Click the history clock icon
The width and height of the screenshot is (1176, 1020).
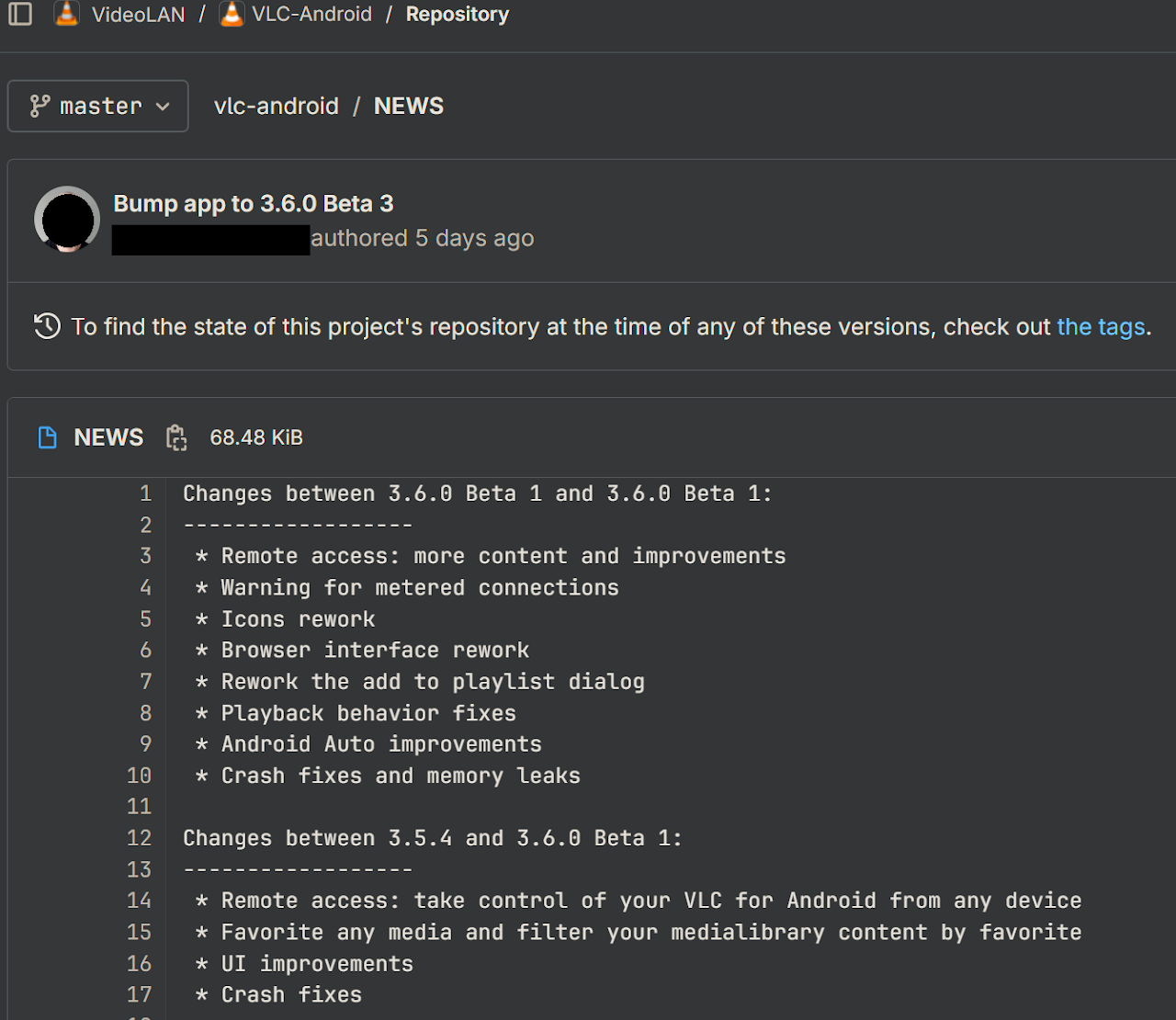tap(47, 326)
